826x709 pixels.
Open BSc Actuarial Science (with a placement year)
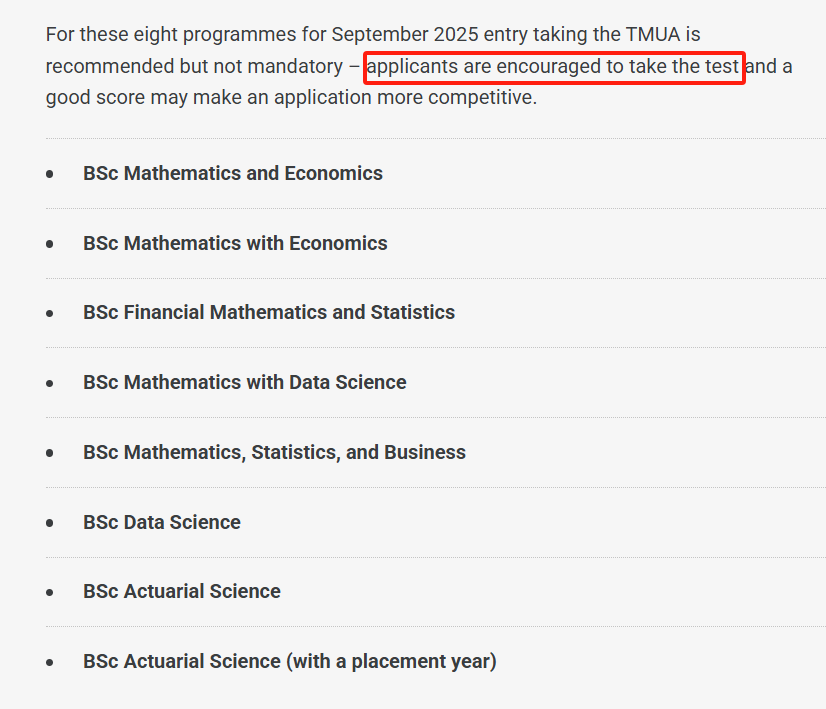point(289,661)
